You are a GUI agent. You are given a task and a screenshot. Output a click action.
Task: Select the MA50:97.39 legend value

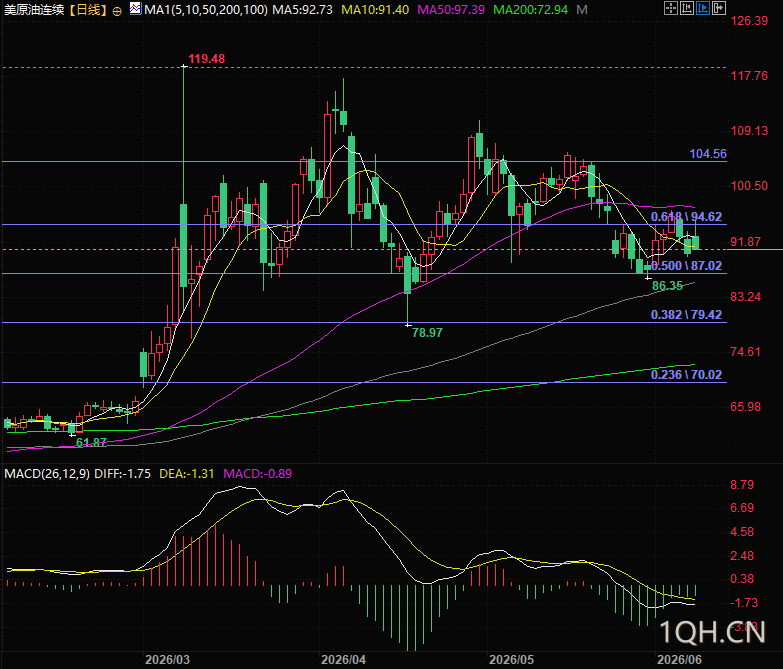click(451, 9)
